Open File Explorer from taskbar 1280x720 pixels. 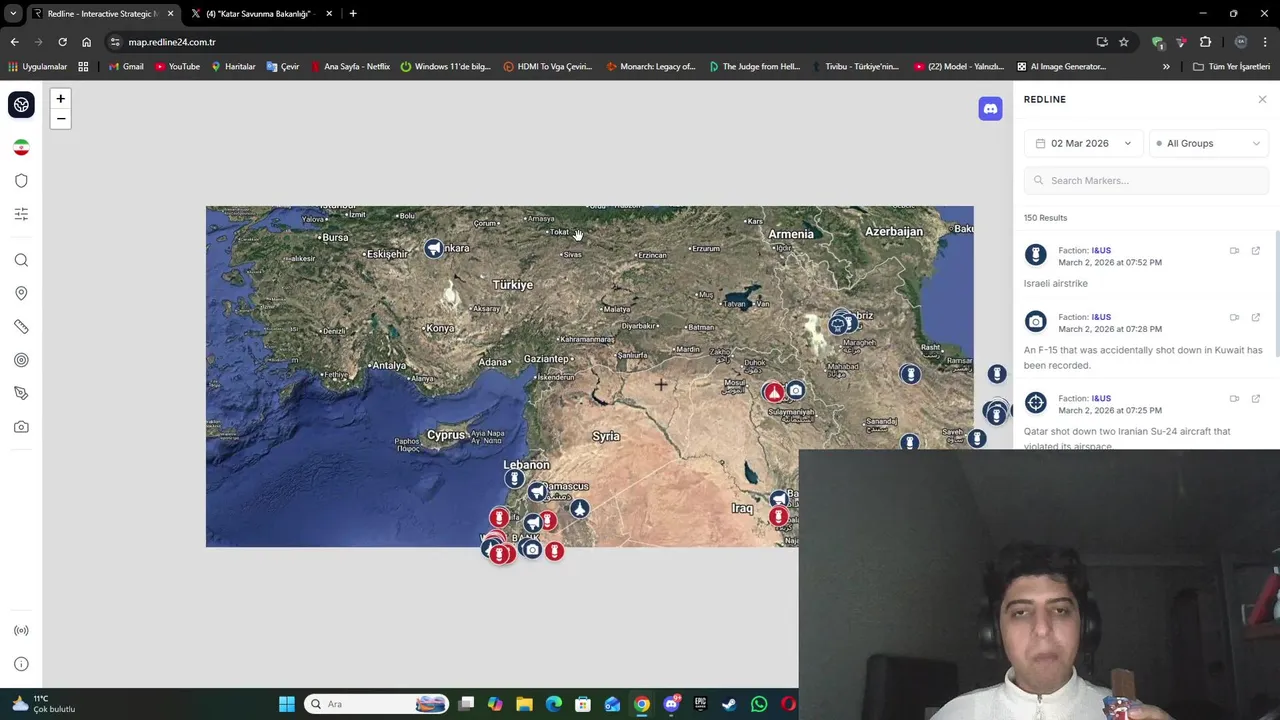coord(524,704)
